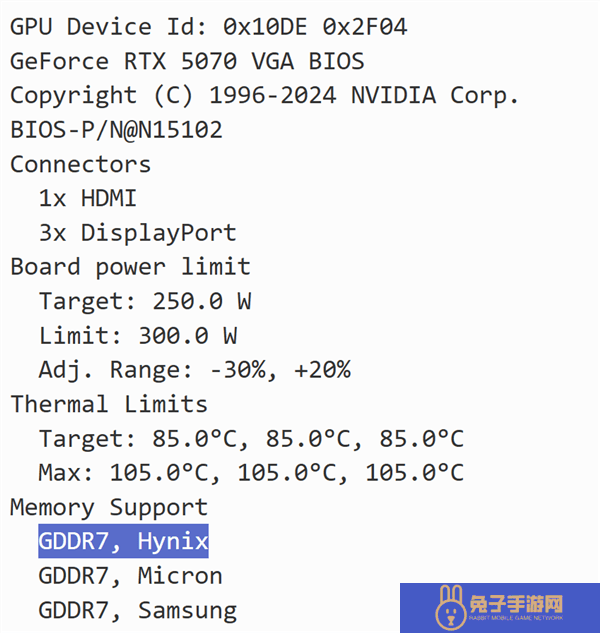Image resolution: width=600 pixels, height=633 pixels.
Task: Click the Limit: 300.0 W line
Action: (x=138, y=335)
